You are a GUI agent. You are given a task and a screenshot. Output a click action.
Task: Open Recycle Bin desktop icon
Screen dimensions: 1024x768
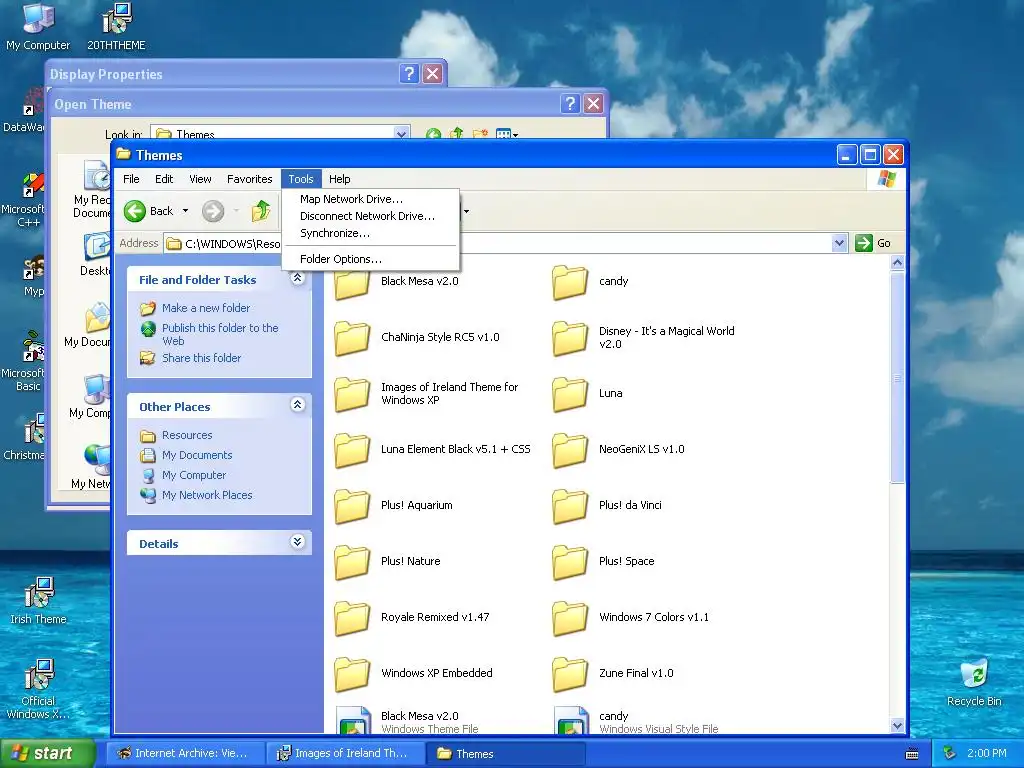point(974,674)
